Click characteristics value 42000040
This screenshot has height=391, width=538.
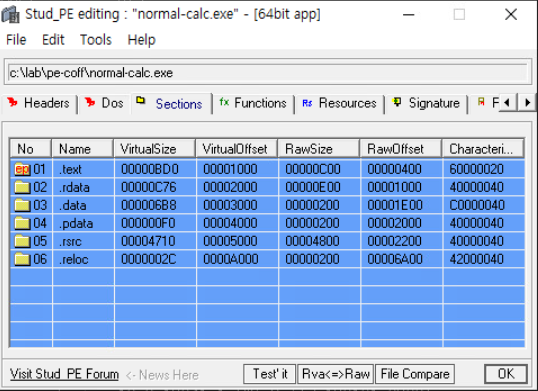[x=477, y=259]
